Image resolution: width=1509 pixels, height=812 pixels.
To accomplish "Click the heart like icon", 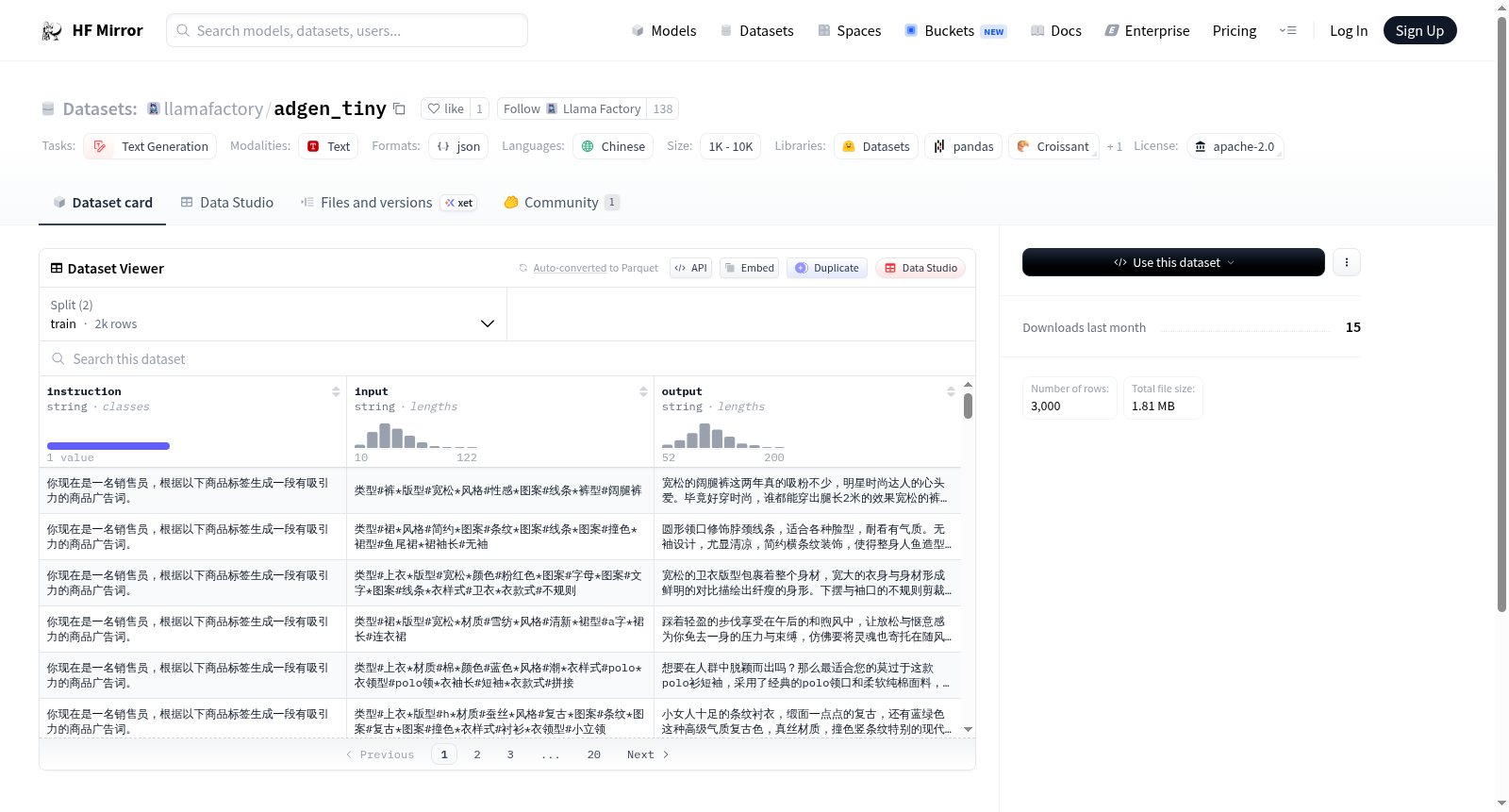I will [x=434, y=109].
